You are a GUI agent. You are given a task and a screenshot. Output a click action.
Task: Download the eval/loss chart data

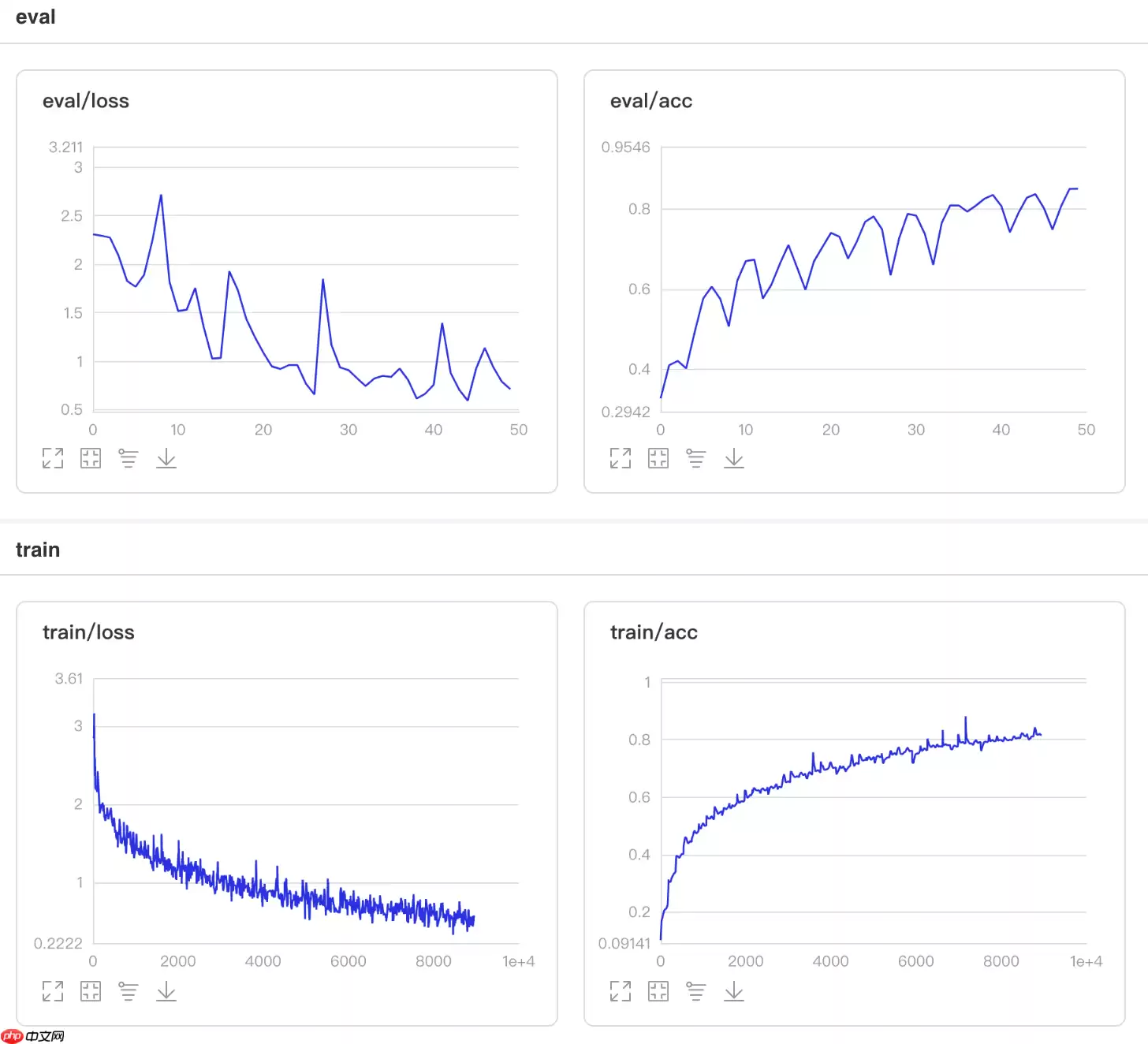[x=166, y=458]
